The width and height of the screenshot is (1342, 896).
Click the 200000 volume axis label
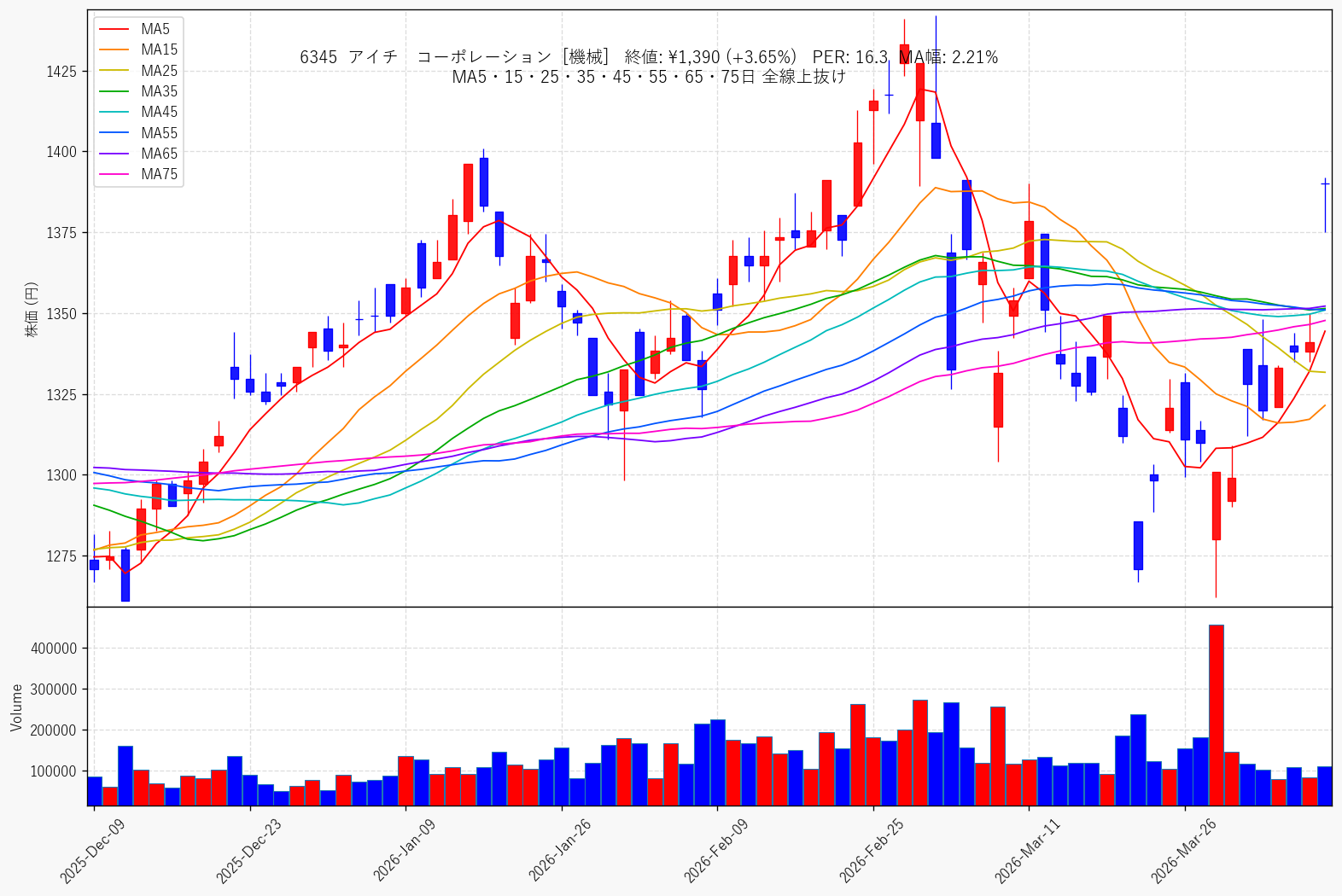[x=55, y=730]
